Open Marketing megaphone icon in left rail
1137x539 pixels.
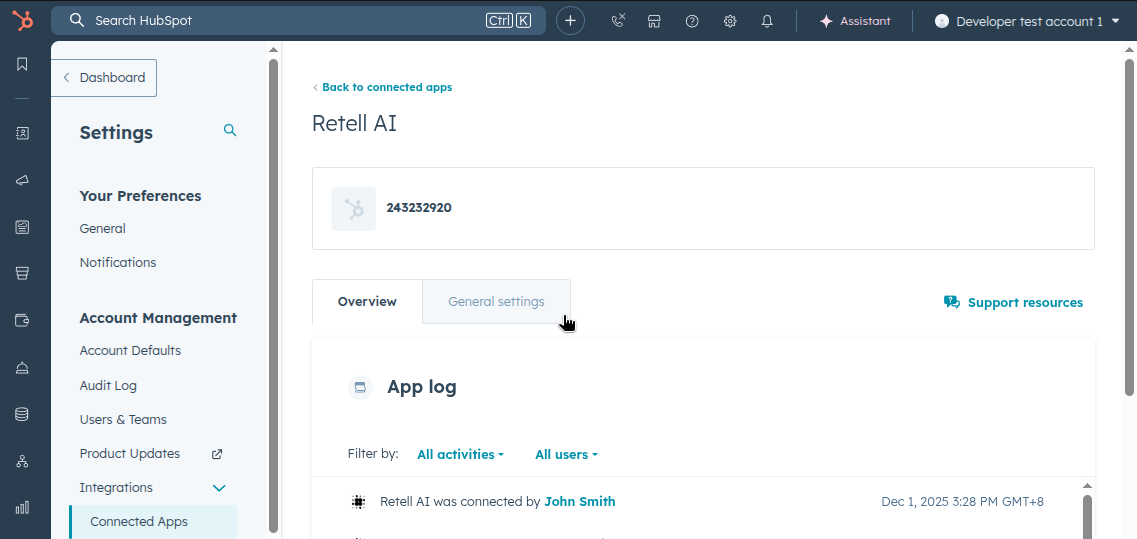22,181
